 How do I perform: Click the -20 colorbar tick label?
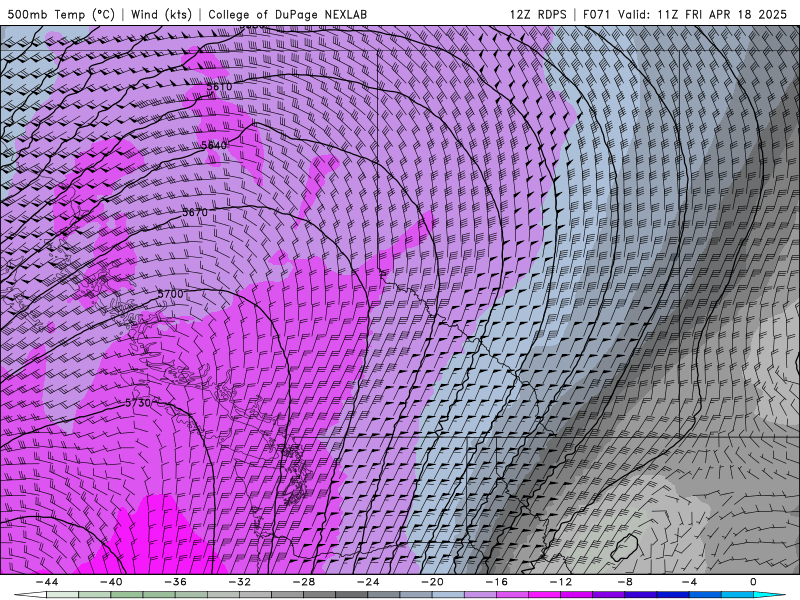pyautogui.click(x=433, y=582)
